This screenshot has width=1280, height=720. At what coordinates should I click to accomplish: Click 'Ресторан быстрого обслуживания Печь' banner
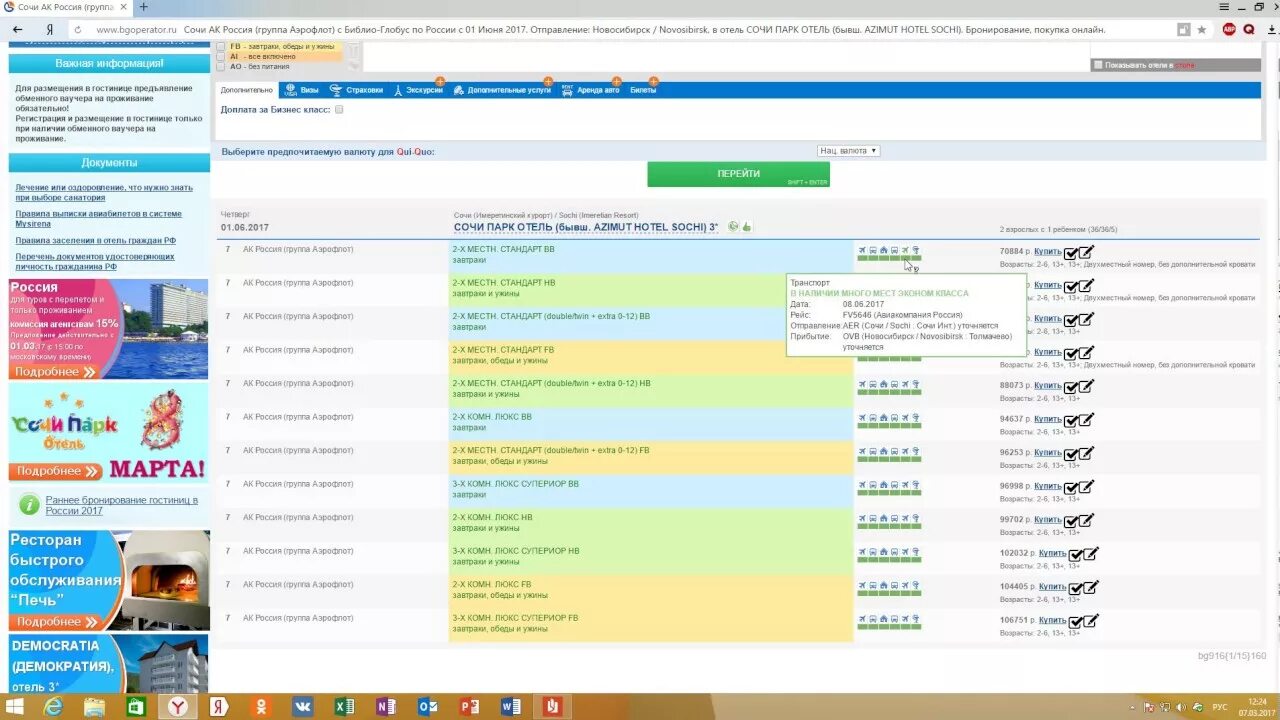pos(108,580)
